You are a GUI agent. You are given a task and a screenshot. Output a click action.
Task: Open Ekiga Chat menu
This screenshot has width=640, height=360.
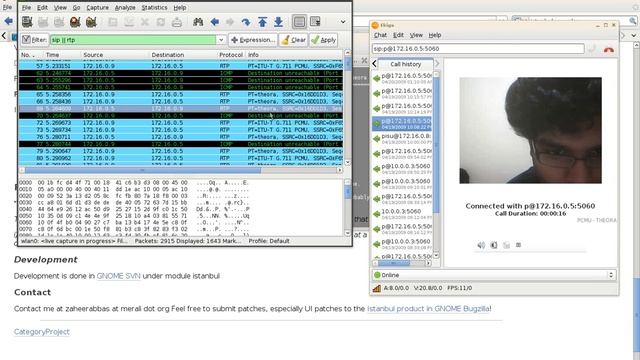tap(380, 35)
